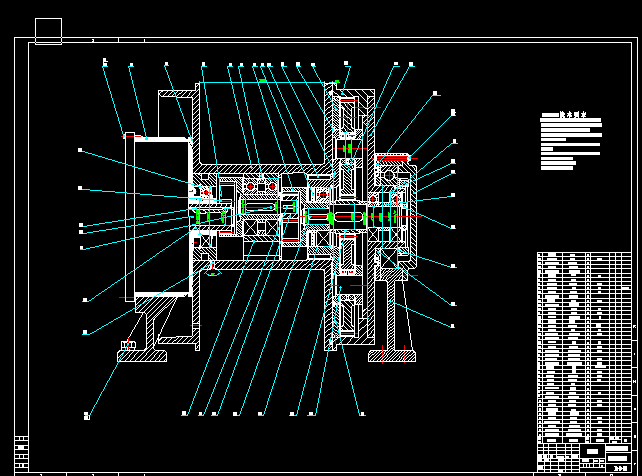
Task: Select the revision block at the frame's bottom-left
Action: pos(22,453)
